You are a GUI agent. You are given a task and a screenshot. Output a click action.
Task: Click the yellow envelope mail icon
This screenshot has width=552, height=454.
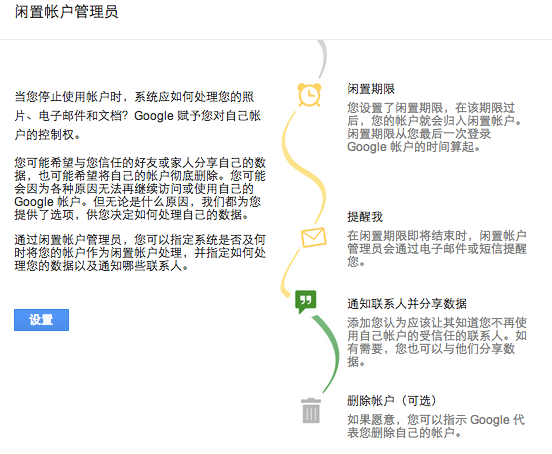313,237
